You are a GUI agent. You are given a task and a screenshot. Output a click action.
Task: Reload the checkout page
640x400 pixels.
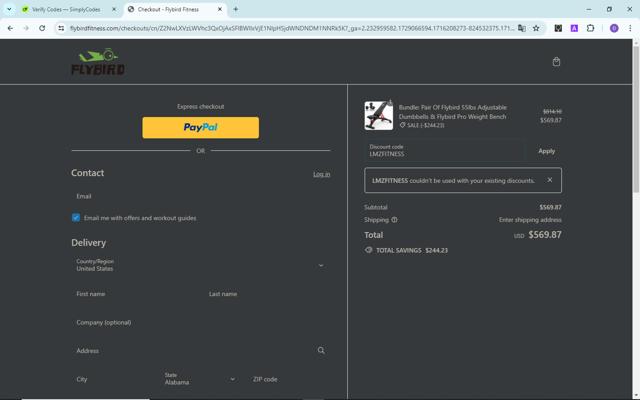point(42,28)
